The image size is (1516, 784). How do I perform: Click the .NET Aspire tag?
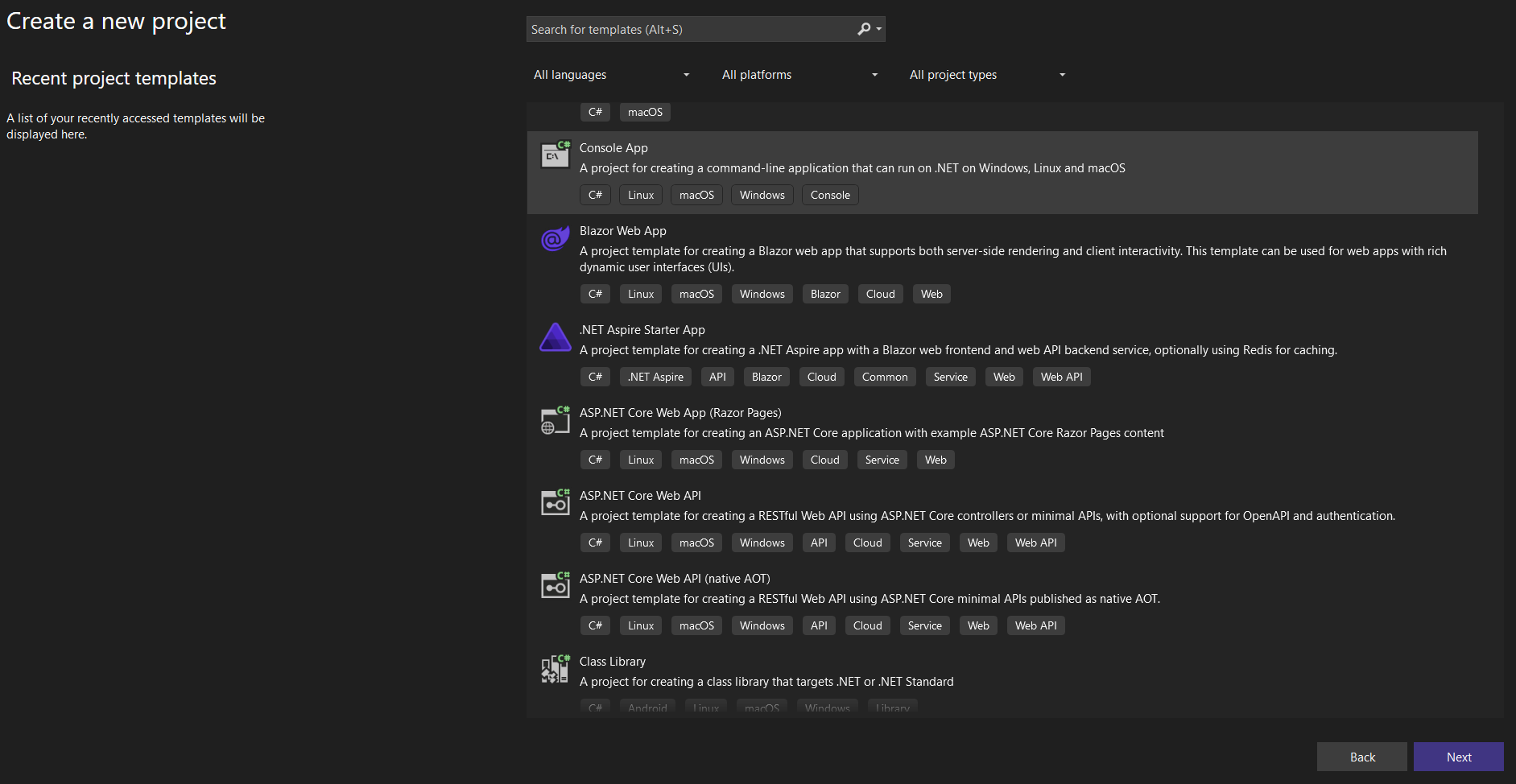point(655,377)
